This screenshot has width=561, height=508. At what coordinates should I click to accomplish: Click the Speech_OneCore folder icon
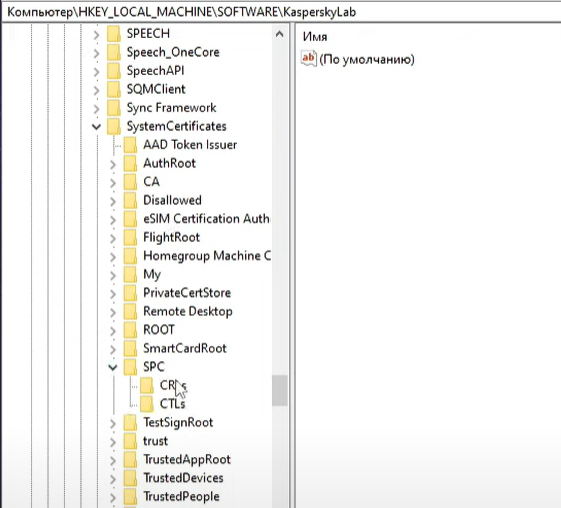114,52
